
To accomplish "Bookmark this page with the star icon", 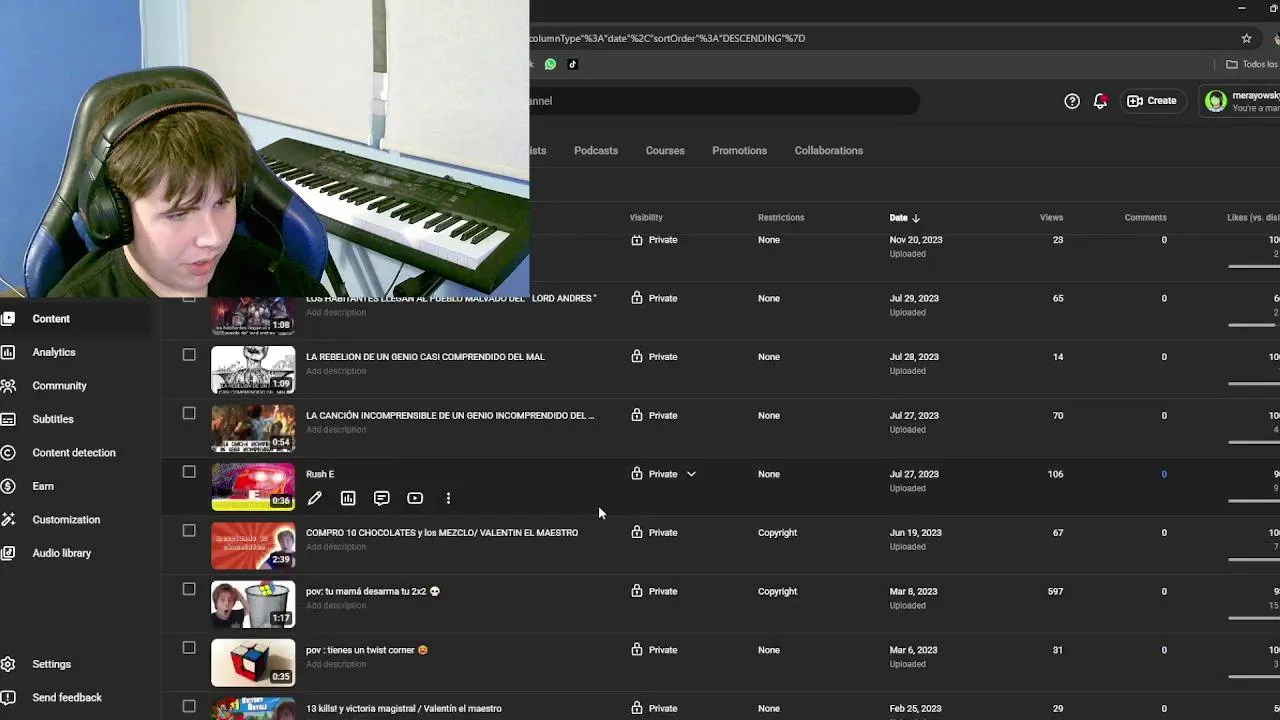I will pos(1246,38).
